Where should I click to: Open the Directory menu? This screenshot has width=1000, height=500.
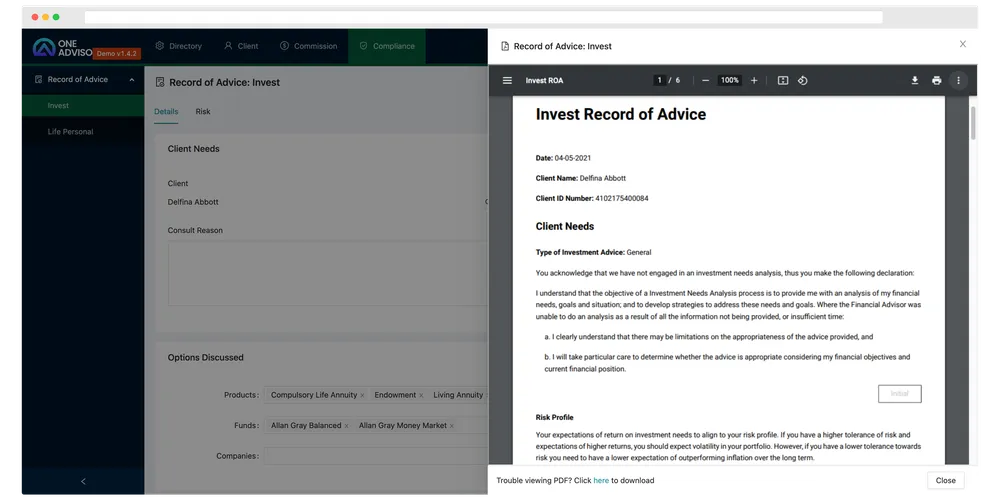179,46
